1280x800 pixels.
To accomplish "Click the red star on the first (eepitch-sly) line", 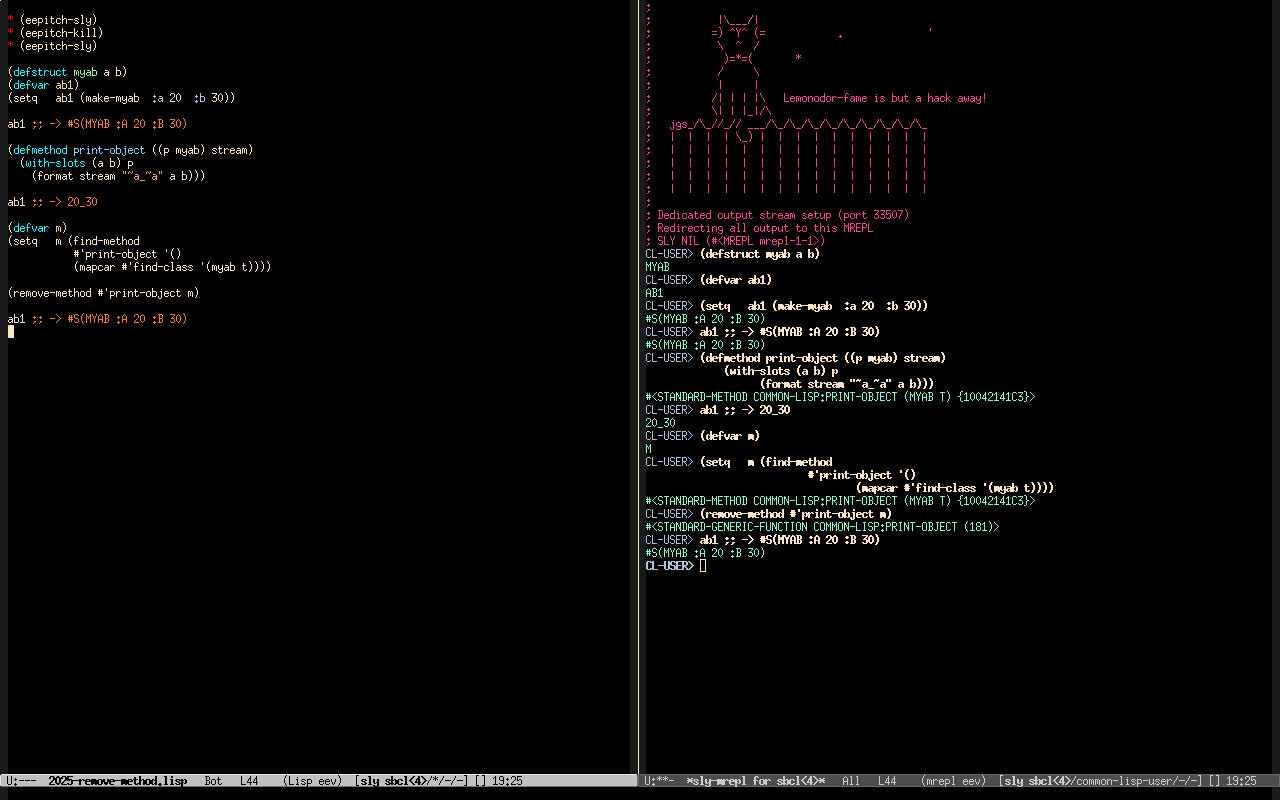I will pyautogui.click(x=11, y=20).
